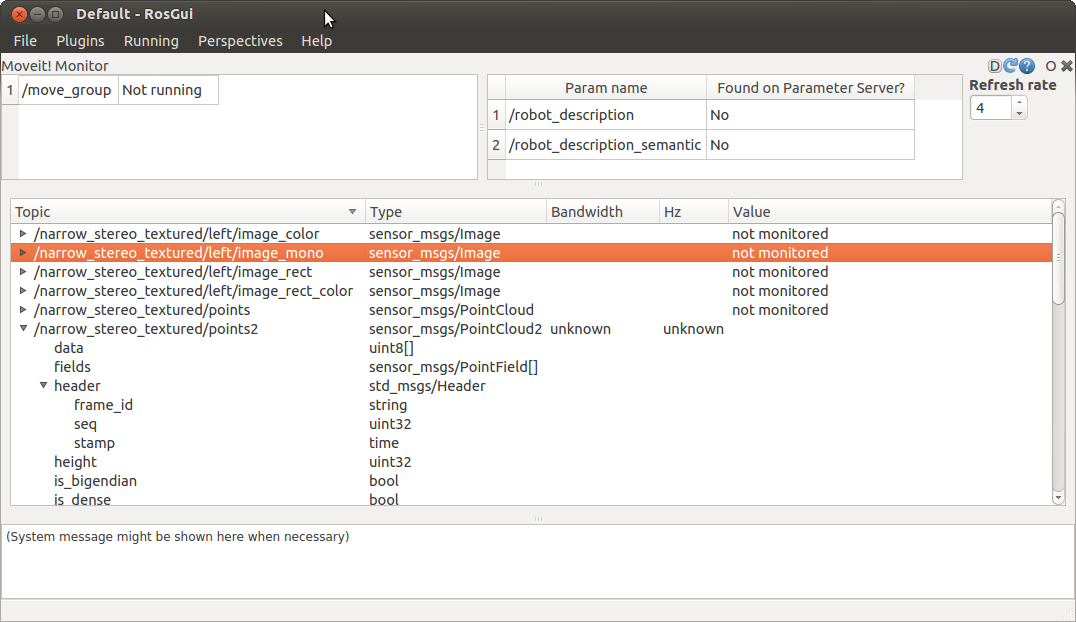Image resolution: width=1076 pixels, height=622 pixels.
Task: Click the Hz column header
Action: pyautogui.click(x=693, y=211)
